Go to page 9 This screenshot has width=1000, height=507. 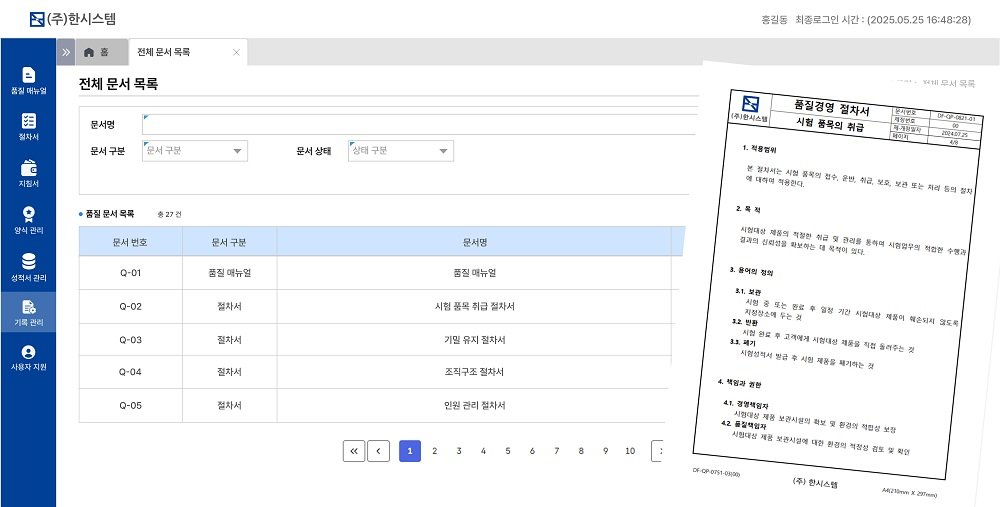605,451
